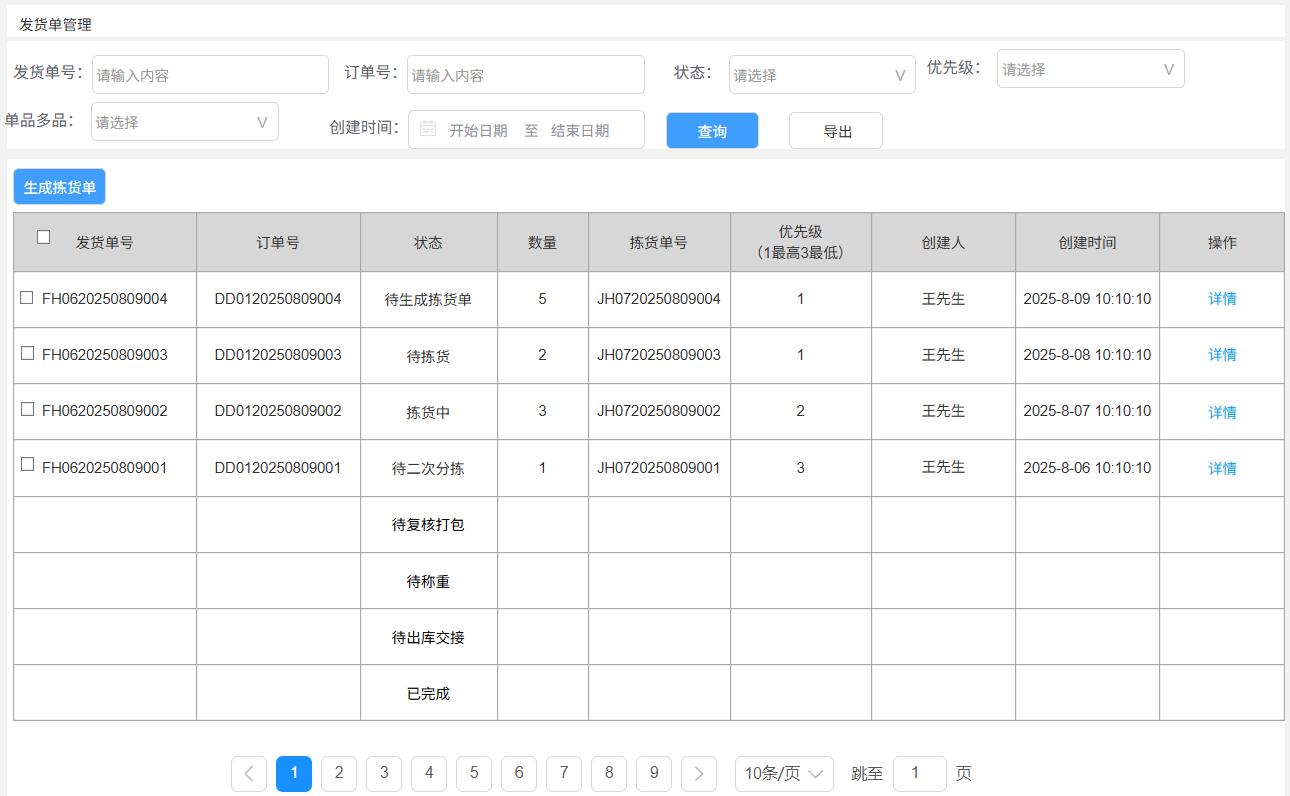Check the row FH0620250809002 checkbox
The height and width of the screenshot is (796, 1290).
coord(27,409)
